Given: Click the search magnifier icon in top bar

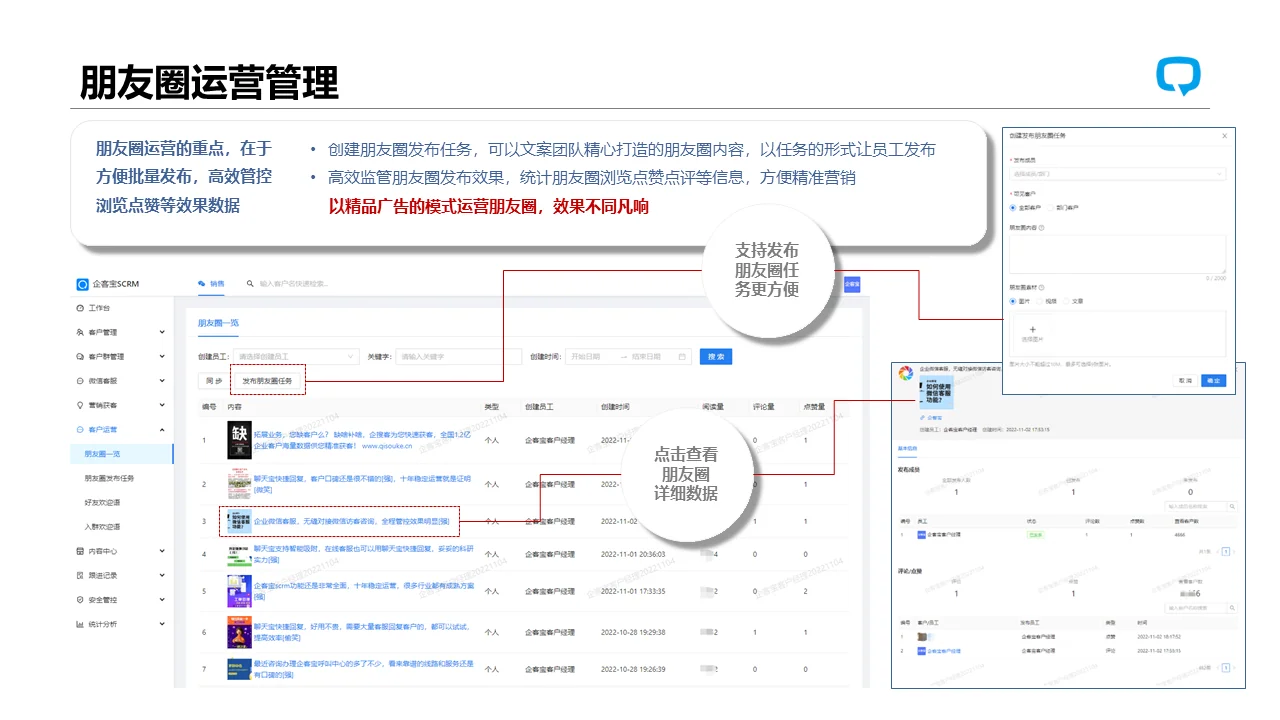Looking at the screenshot, I should pyautogui.click(x=251, y=284).
